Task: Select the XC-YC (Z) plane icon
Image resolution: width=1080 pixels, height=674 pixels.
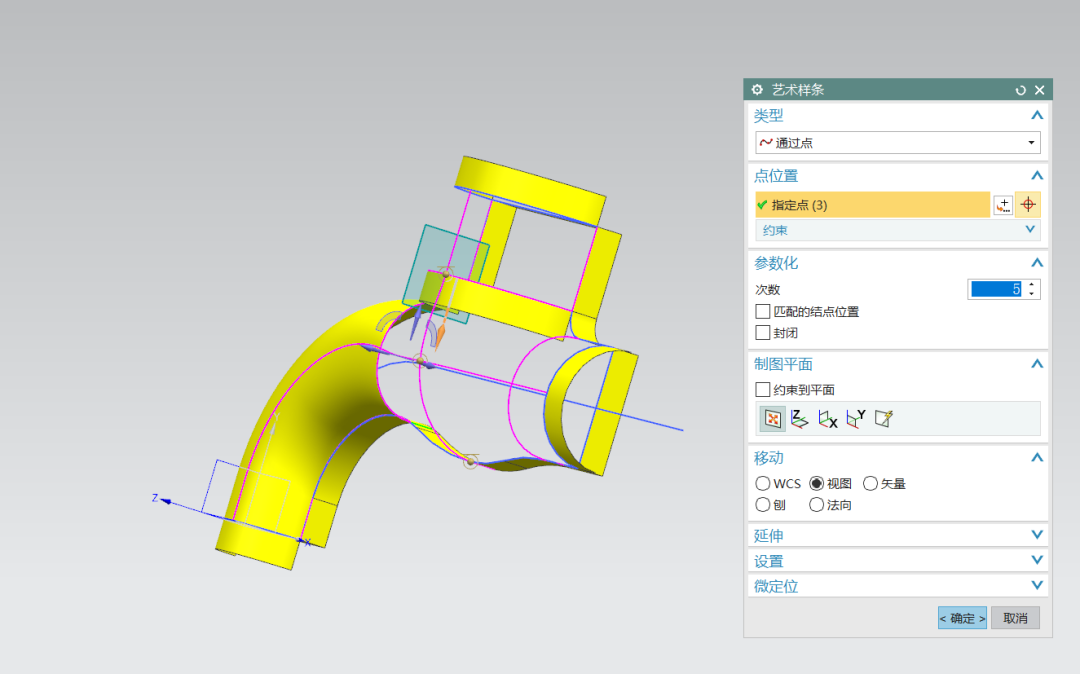Action: 800,418
